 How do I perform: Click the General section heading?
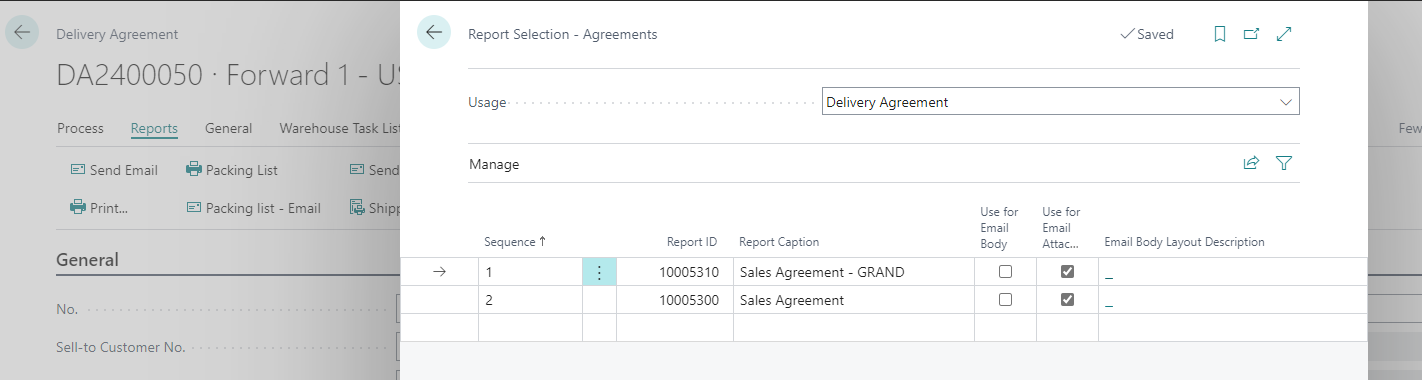click(x=88, y=260)
